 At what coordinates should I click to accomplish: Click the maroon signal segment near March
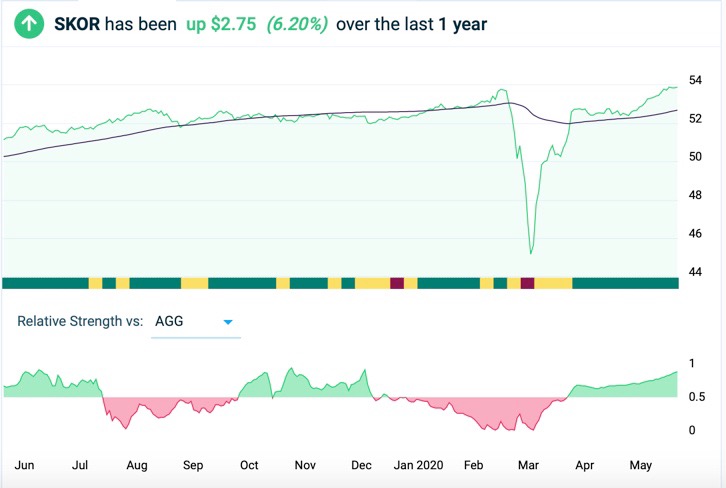pyautogui.click(x=528, y=284)
